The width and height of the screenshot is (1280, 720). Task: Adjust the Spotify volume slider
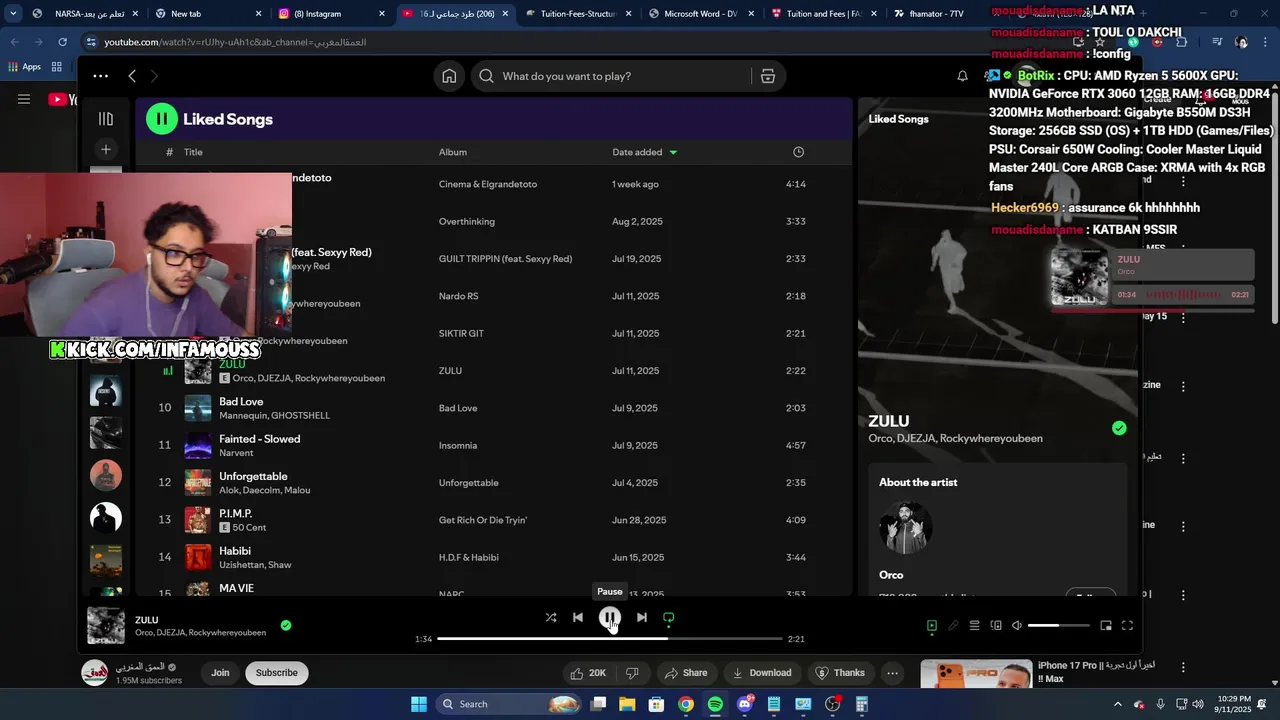1059,626
